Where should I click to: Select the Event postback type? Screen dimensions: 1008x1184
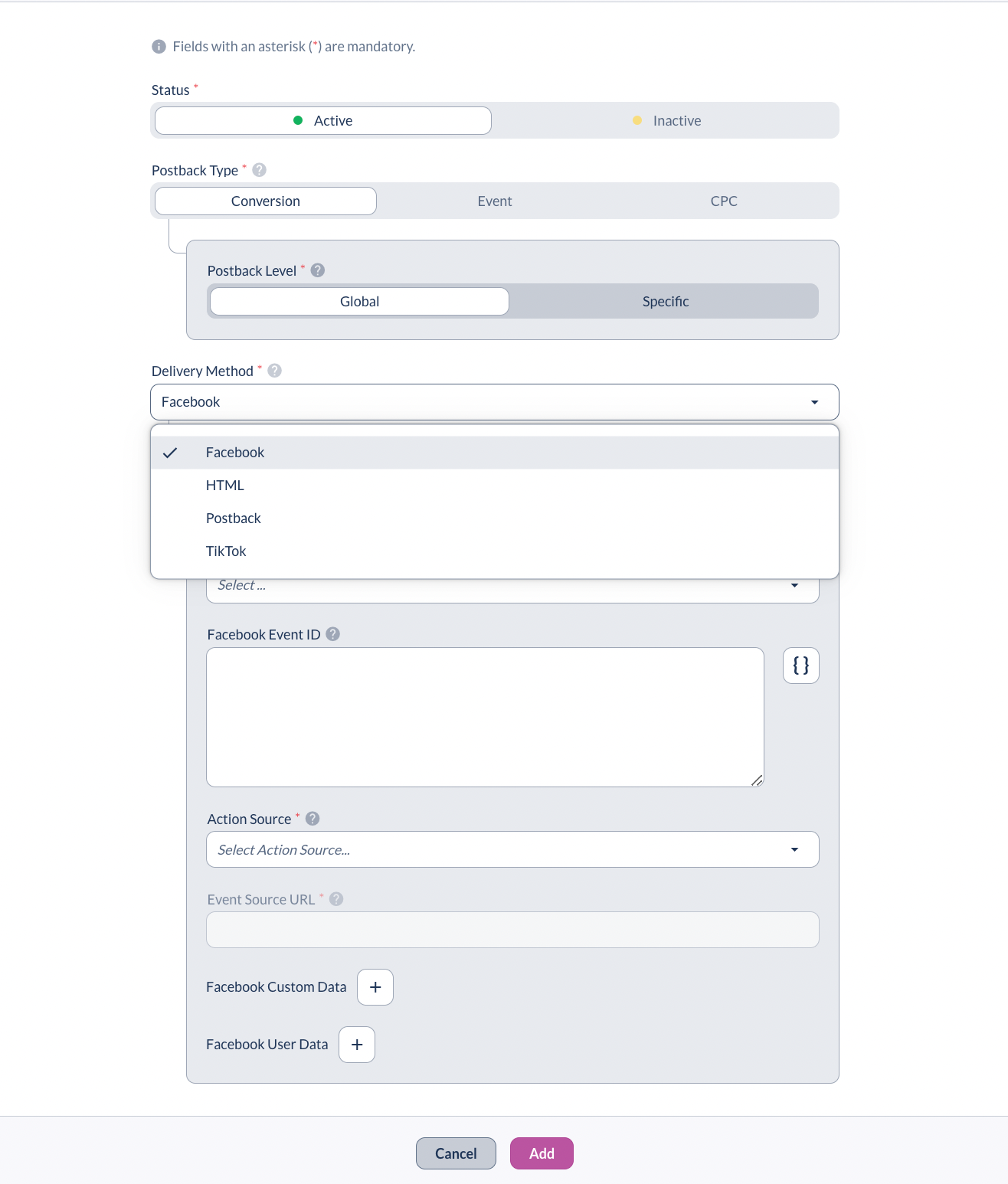[495, 201]
